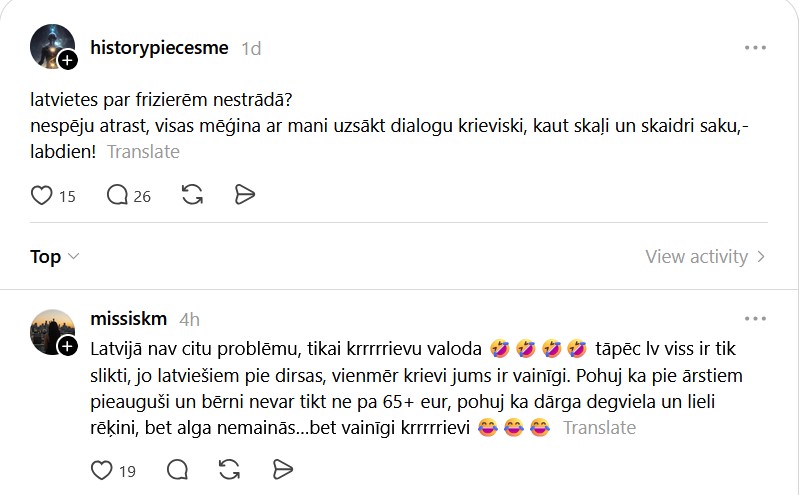Share the historypiecesme post
807x495 pixels.
pyautogui.click(x=245, y=195)
